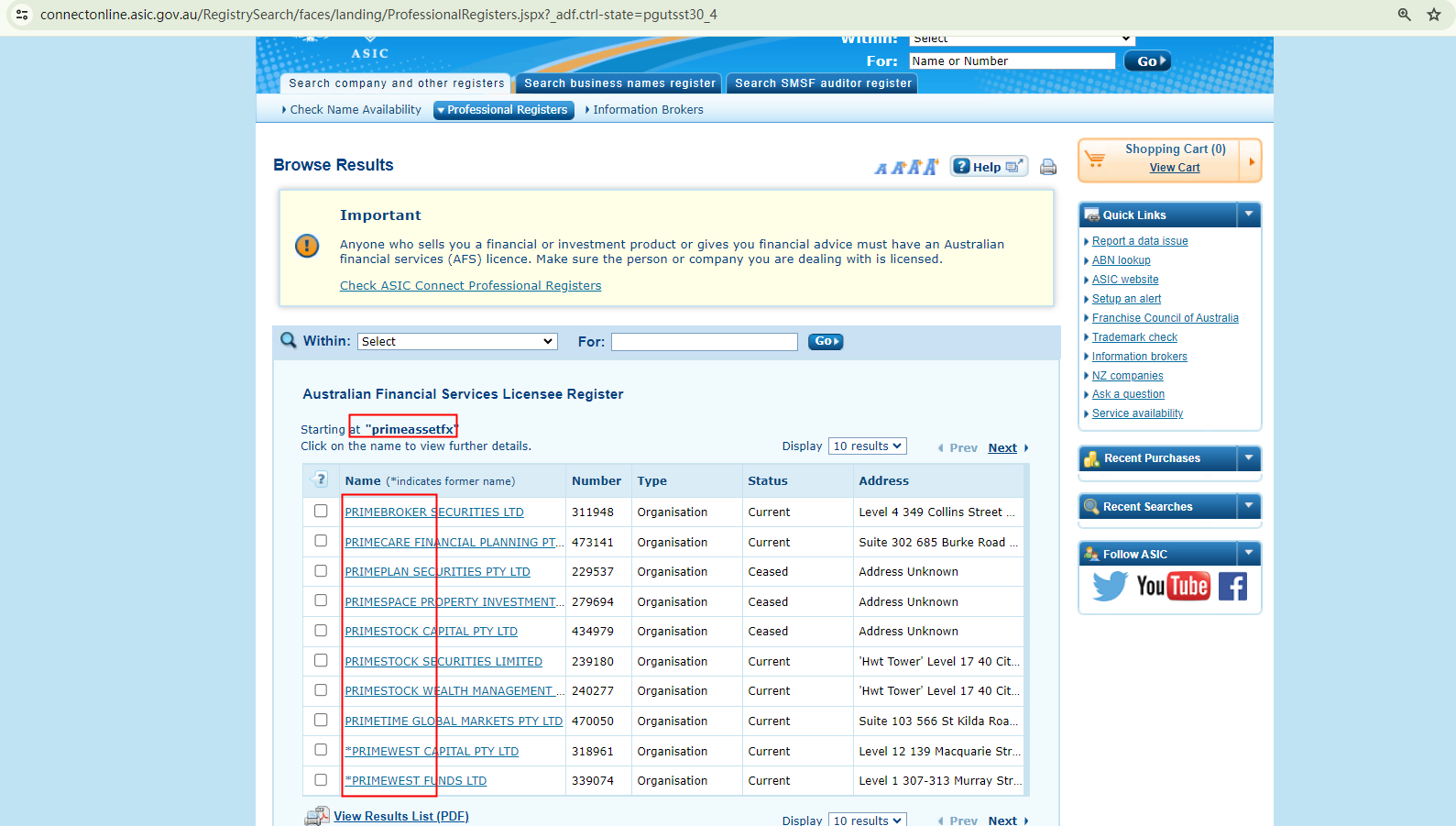The height and width of the screenshot is (826, 1456).
Task: Change Display results count above table
Action: click(x=868, y=446)
